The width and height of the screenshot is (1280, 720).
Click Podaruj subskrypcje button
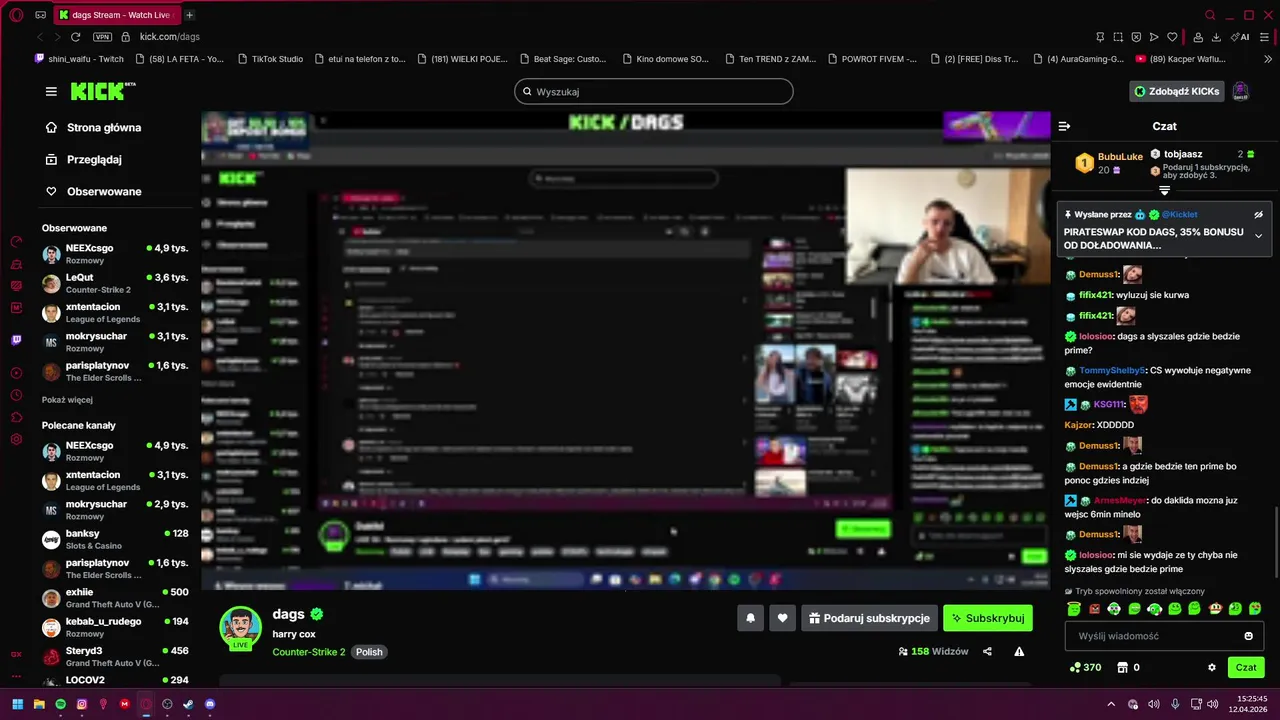[x=869, y=618]
